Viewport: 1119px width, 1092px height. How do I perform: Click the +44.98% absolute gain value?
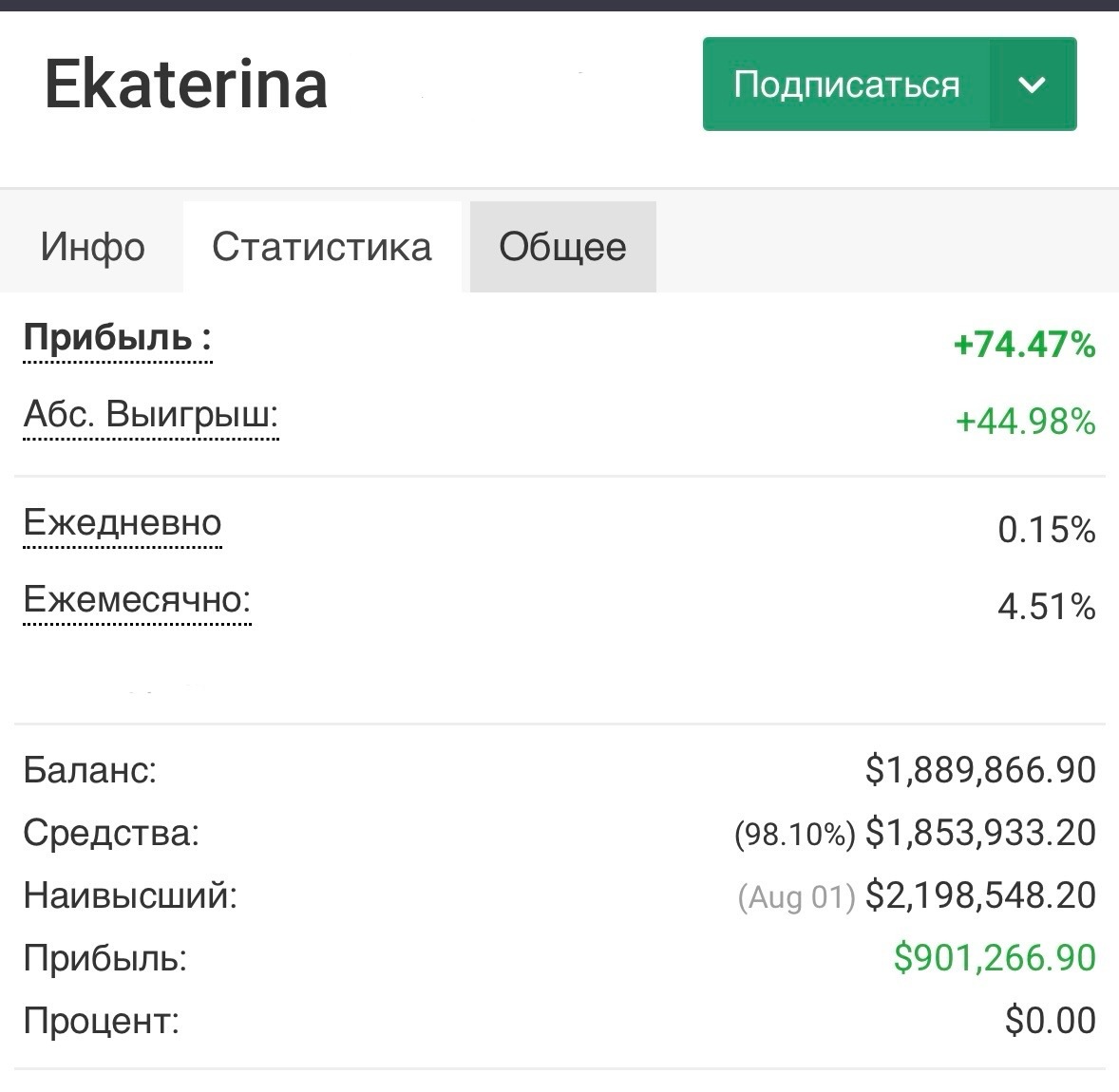(x=1025, y=421)
